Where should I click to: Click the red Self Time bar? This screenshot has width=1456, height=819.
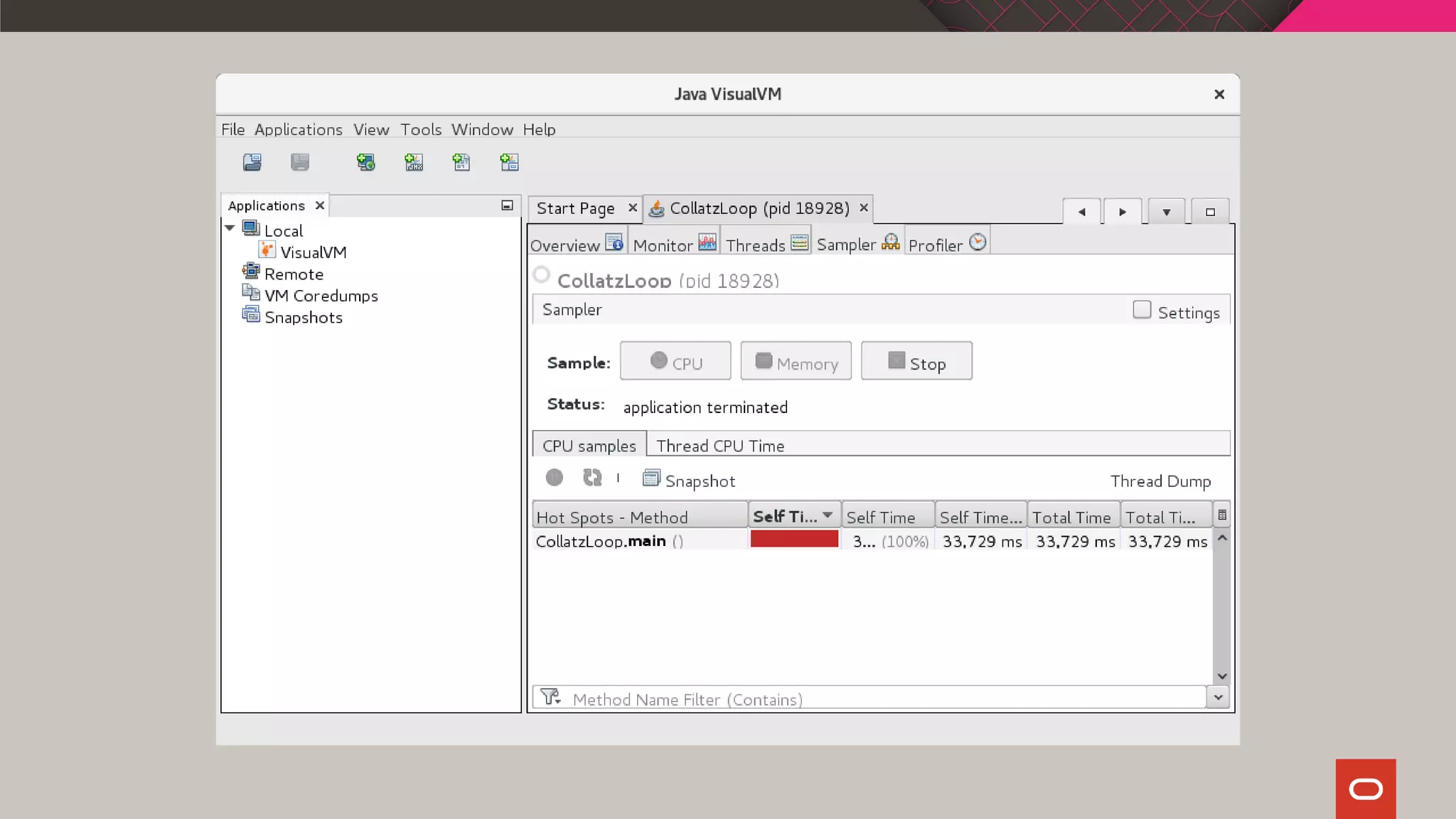pos(794,540)
